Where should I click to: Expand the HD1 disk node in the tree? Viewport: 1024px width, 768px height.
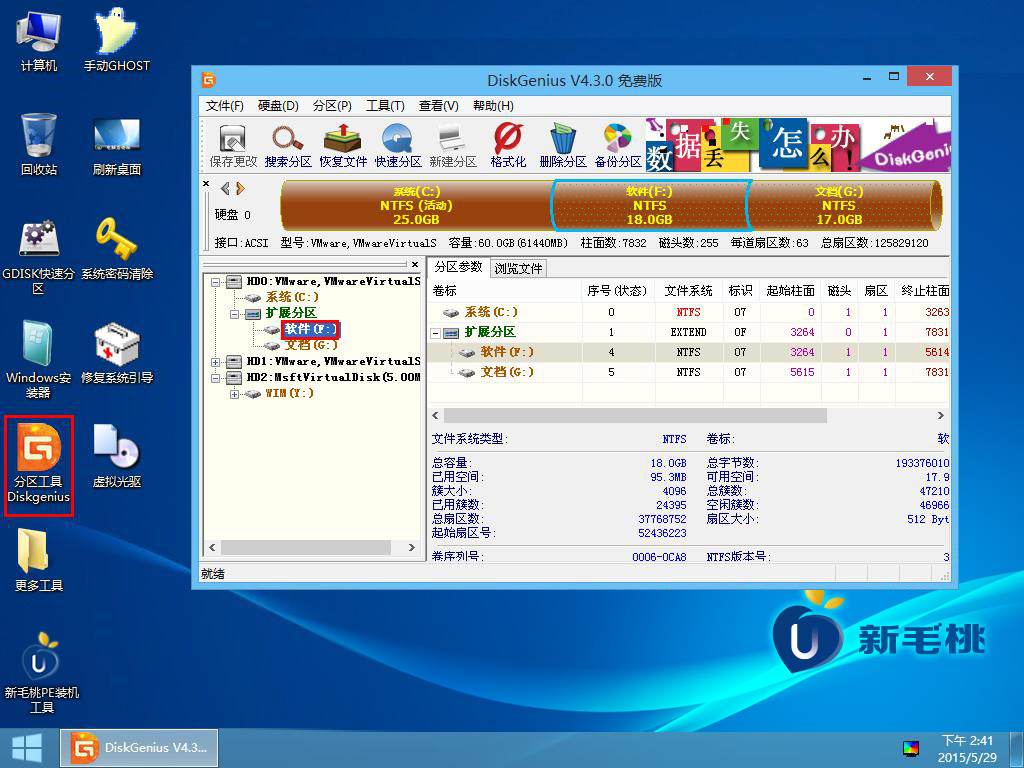pos(216,362)
